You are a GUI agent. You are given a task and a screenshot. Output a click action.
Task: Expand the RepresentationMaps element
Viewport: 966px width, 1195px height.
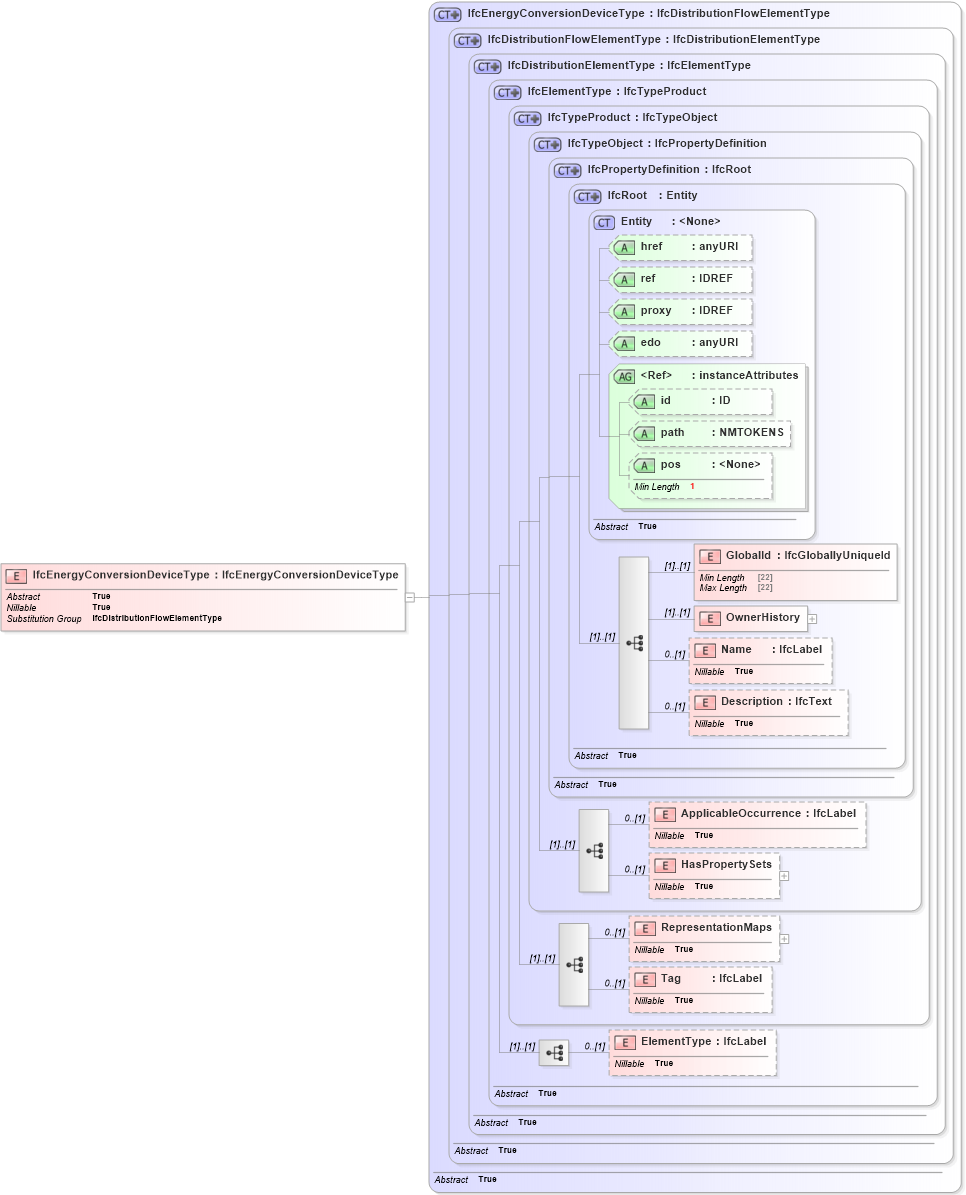tap(784, 939)
